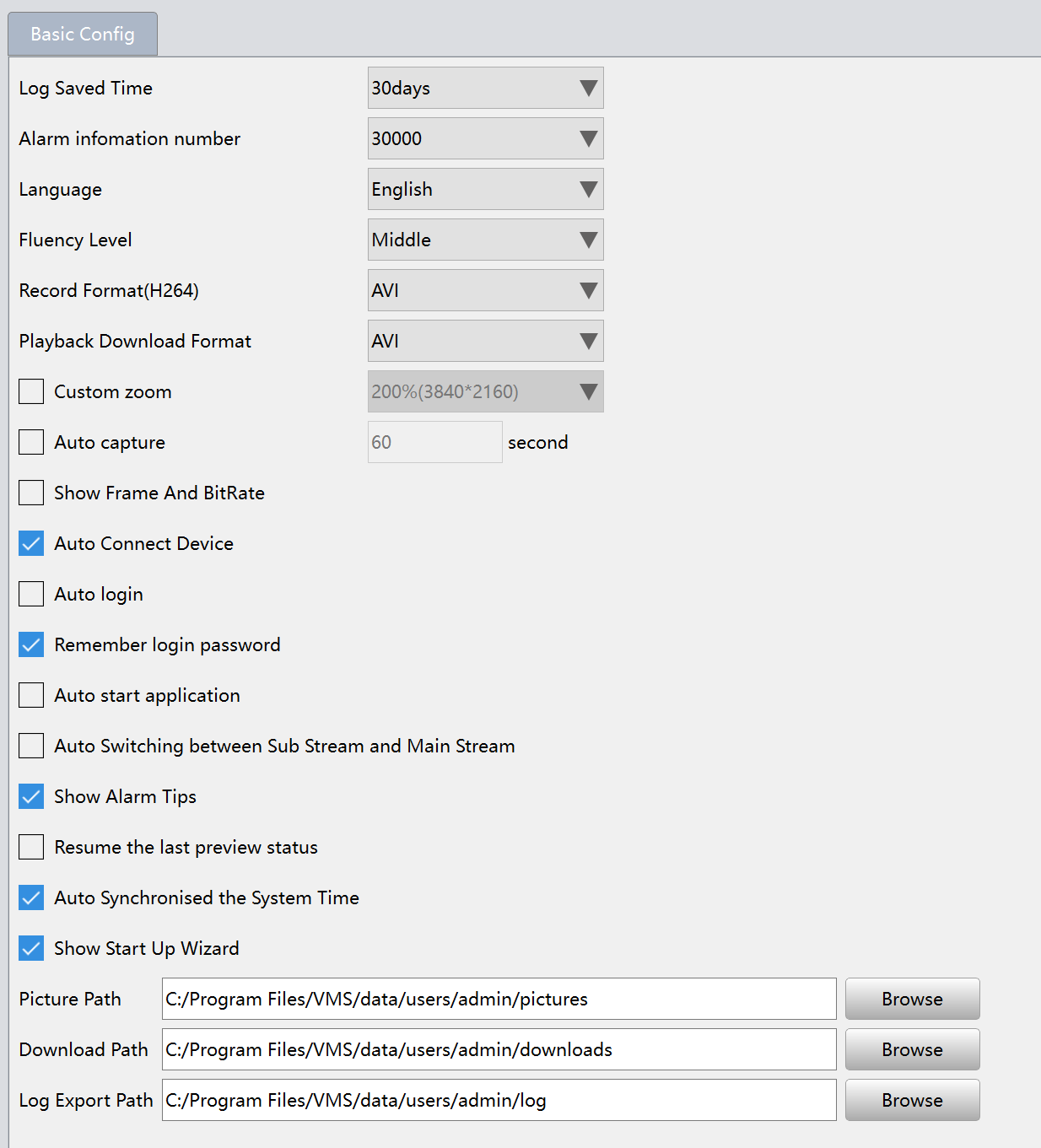
Task: Turn off Show Alarm Tips
Action: click(31, 796)
